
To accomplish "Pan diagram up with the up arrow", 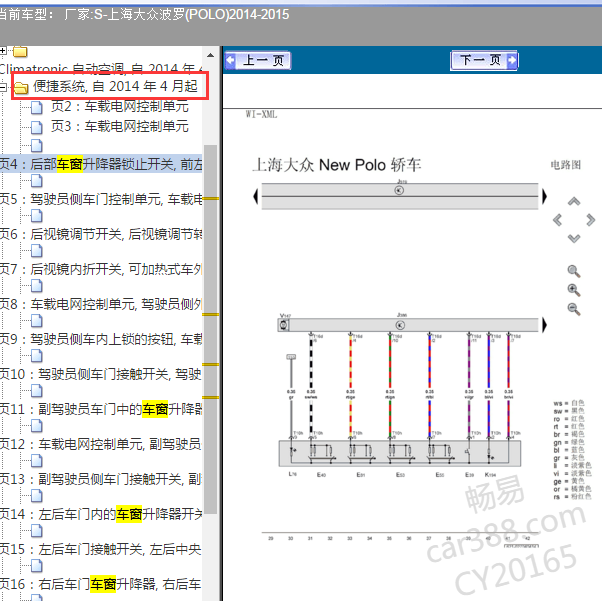I will pyautogui.click(x=574, y=202).
